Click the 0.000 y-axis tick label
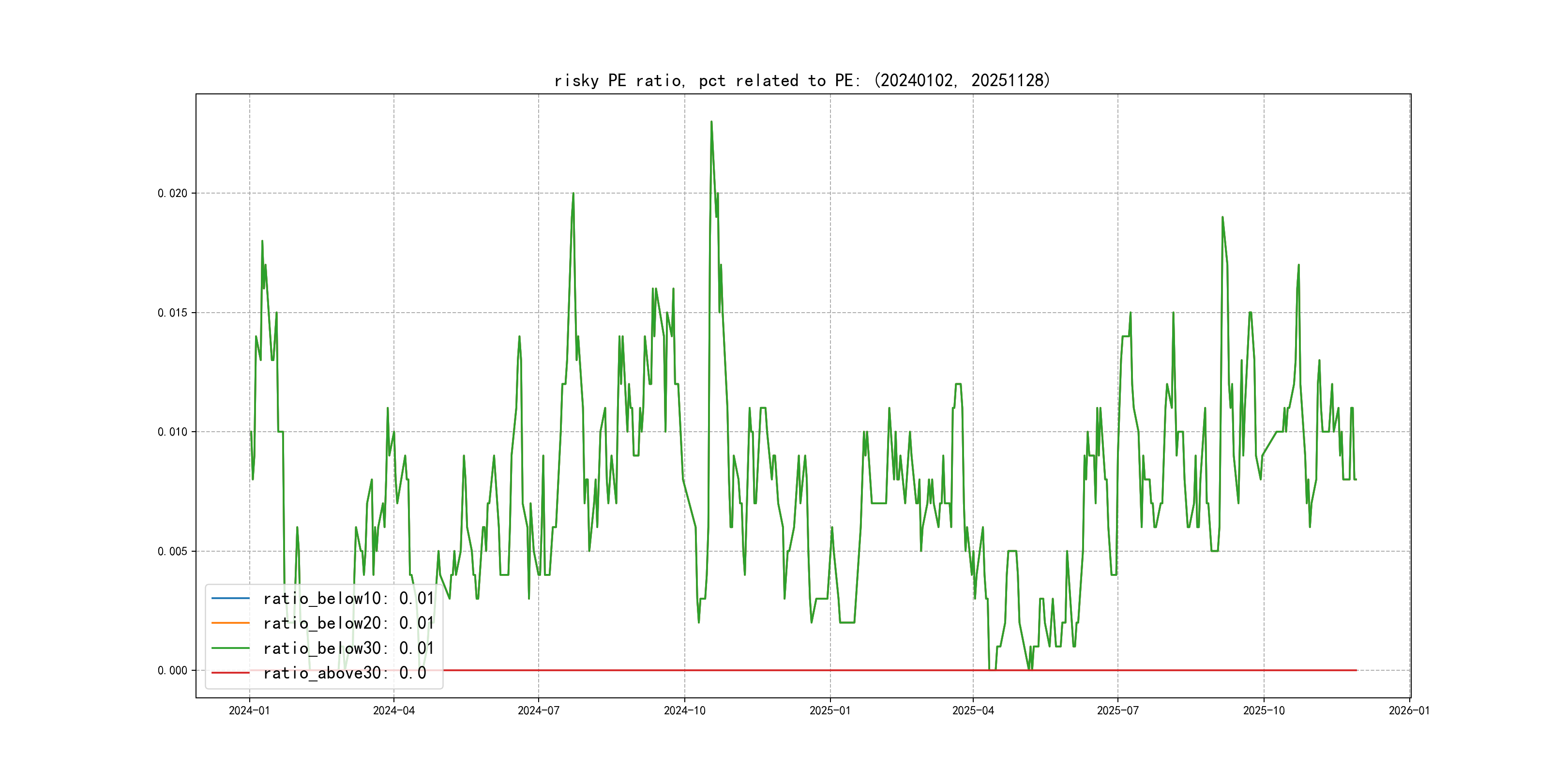The image size is (1568, 784). point(172,671)
